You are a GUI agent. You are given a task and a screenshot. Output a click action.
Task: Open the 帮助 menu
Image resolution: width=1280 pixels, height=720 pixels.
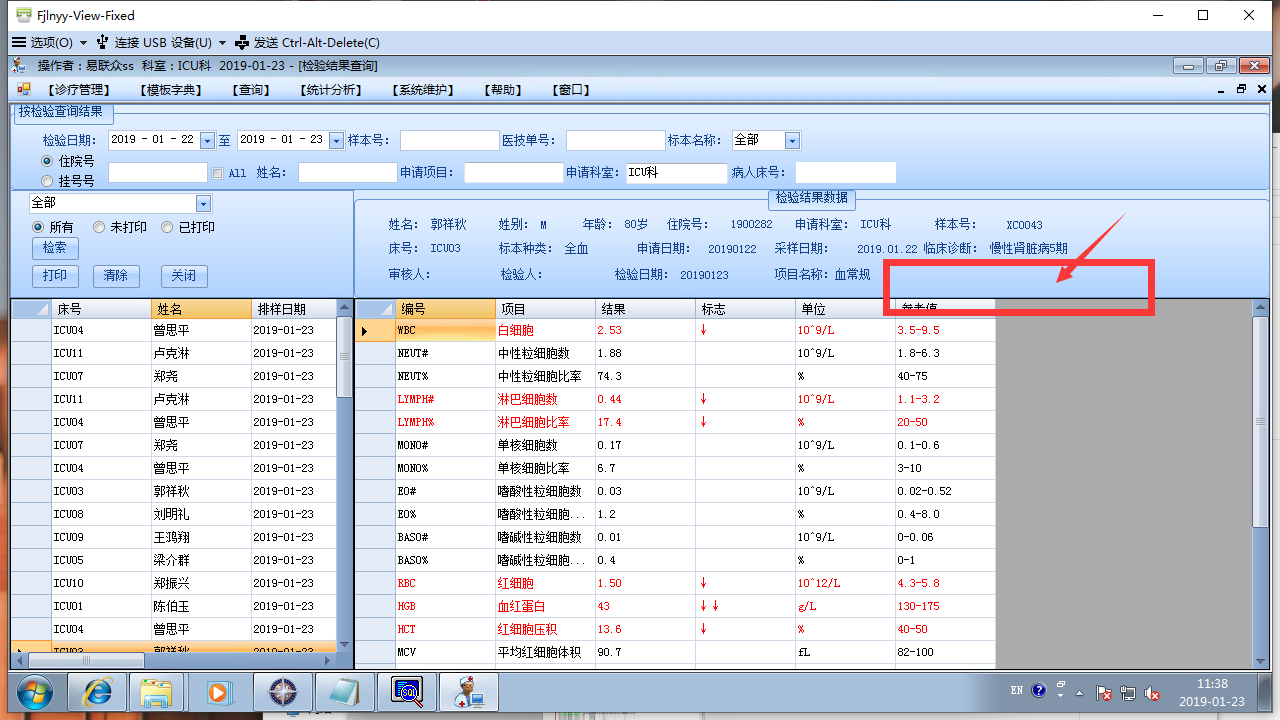point(503,90)
